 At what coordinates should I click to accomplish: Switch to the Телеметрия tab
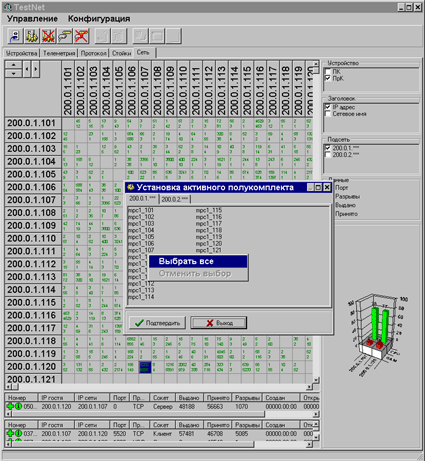[x=59, y=53]
